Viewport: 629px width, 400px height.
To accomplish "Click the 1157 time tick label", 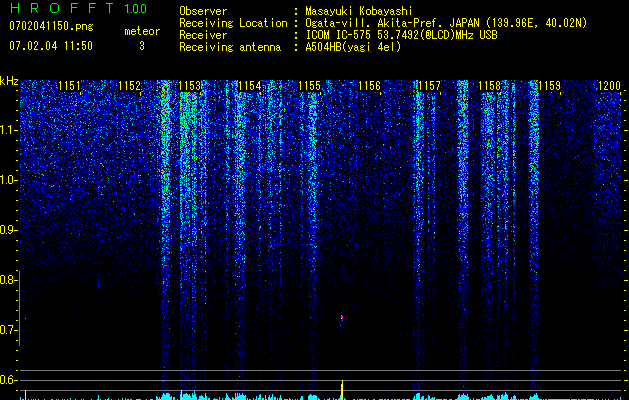I will point(429,86).
